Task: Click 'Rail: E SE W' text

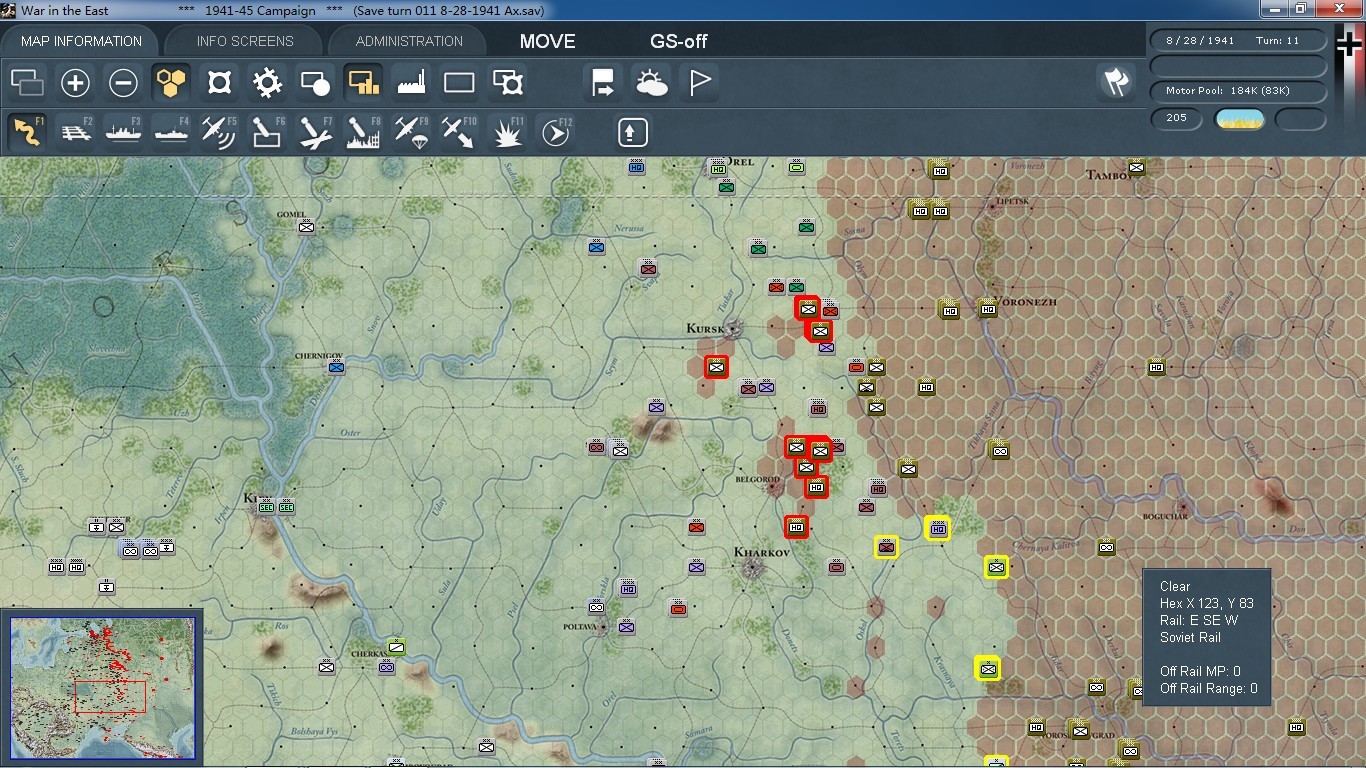Action: click(x=1199, y=620)
